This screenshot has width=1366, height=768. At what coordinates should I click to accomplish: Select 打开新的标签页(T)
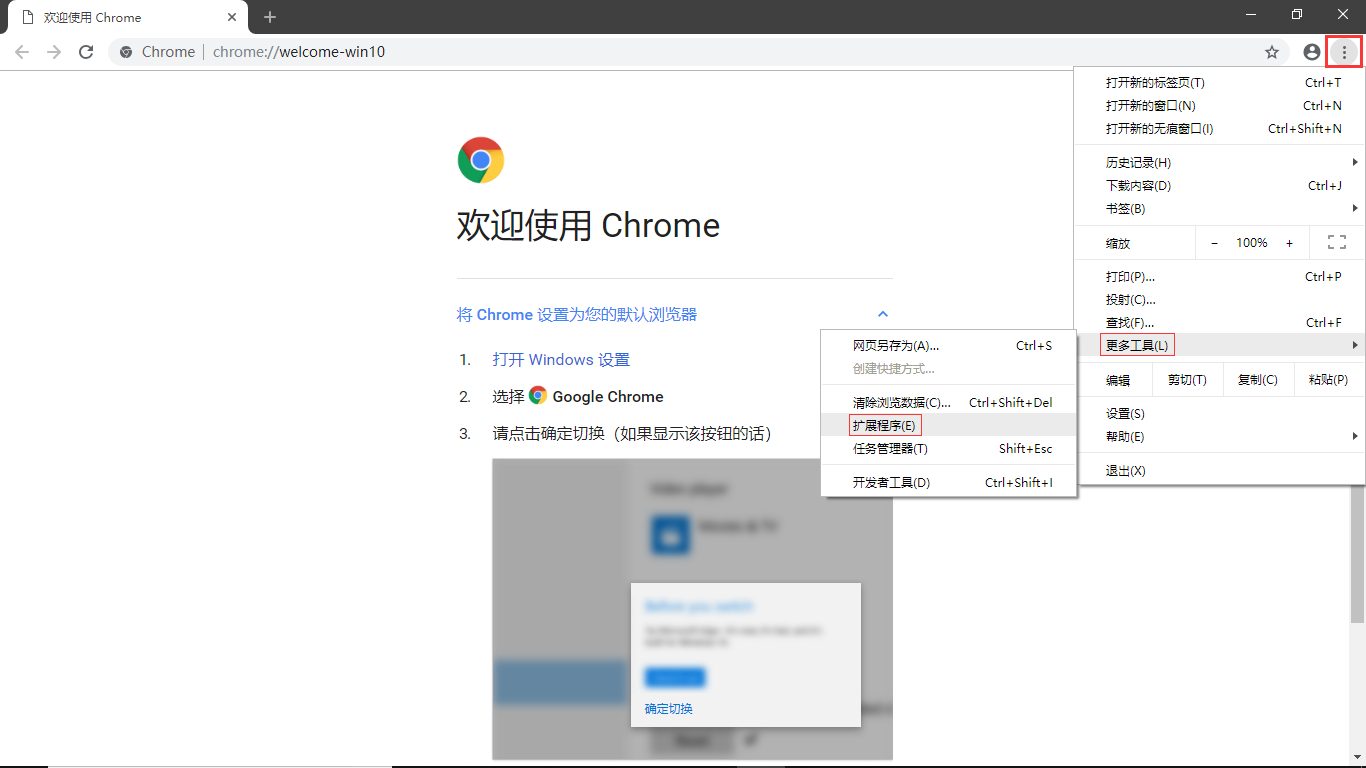point(1219,82)
